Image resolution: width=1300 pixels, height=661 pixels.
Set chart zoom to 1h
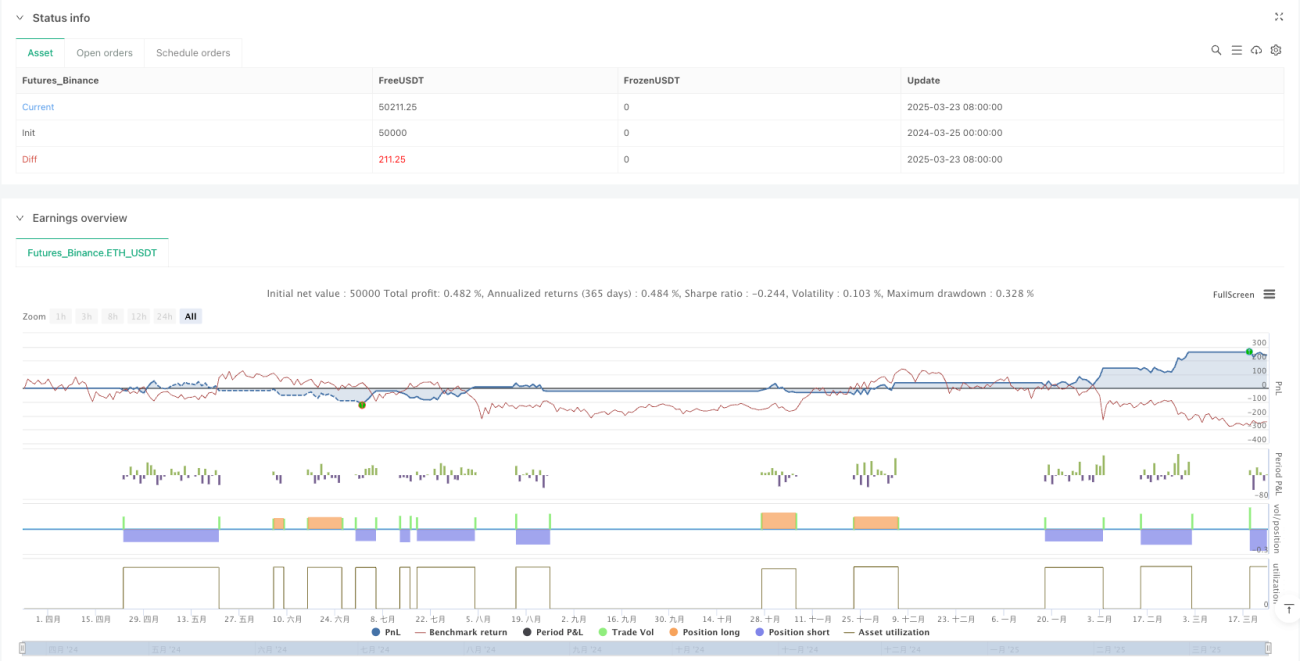(61, 316)
